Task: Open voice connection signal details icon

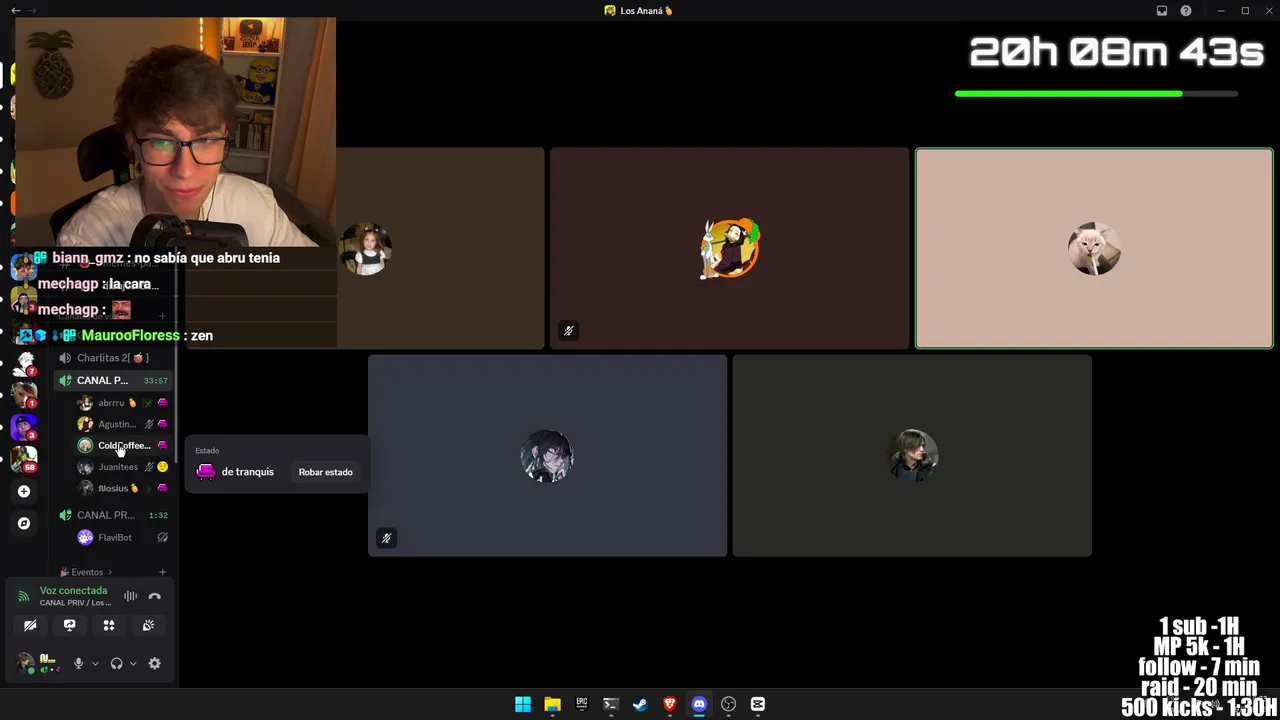Action: [24, 596]
